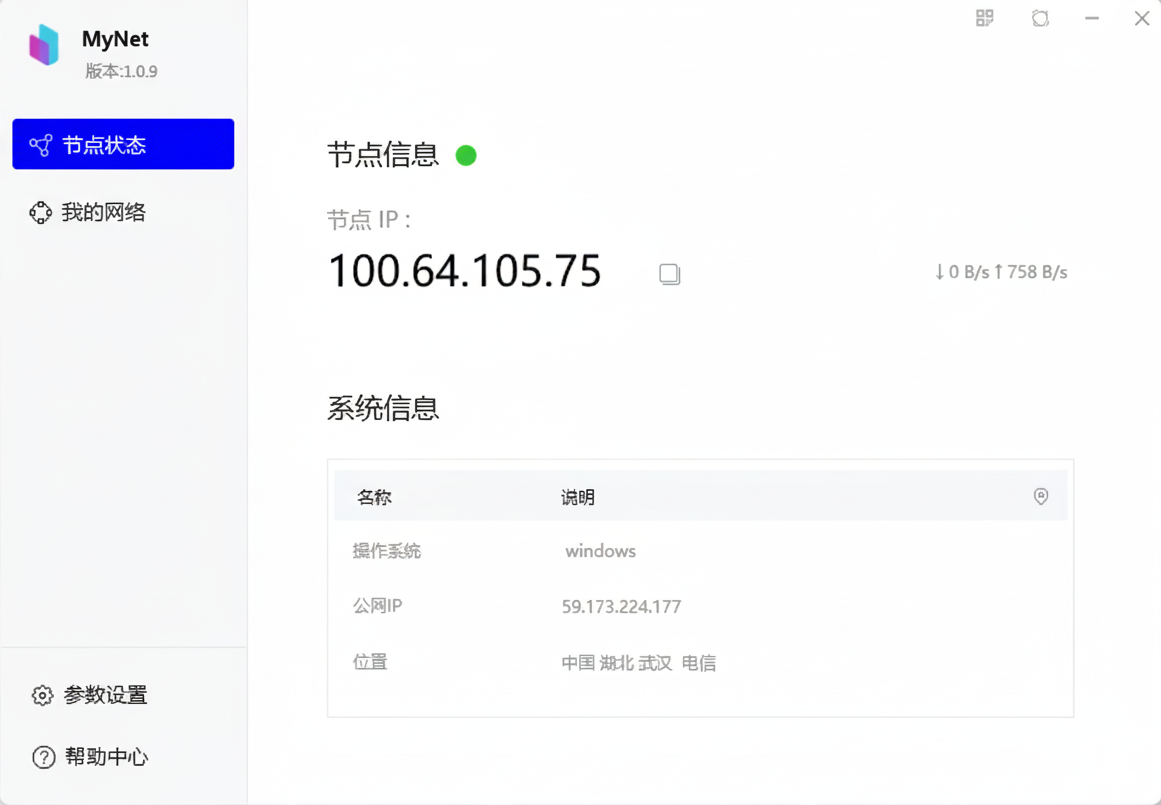The height and width of the screenshot is (805, 1161).
Task: Click the circular refresh icon in title bar
Action: [x=1040, y=18]
